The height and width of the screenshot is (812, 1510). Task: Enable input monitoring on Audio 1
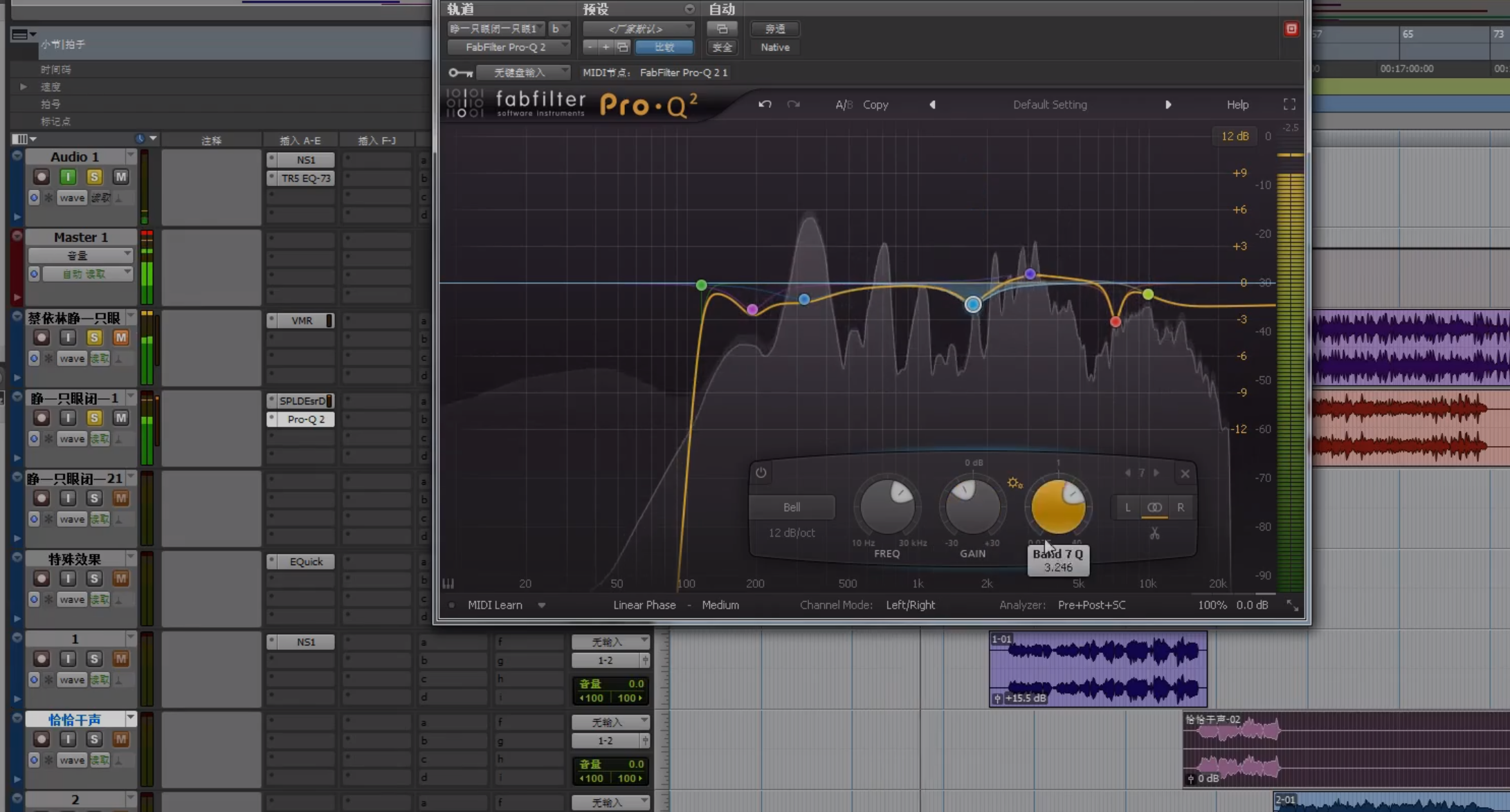[x=68, y=177]
